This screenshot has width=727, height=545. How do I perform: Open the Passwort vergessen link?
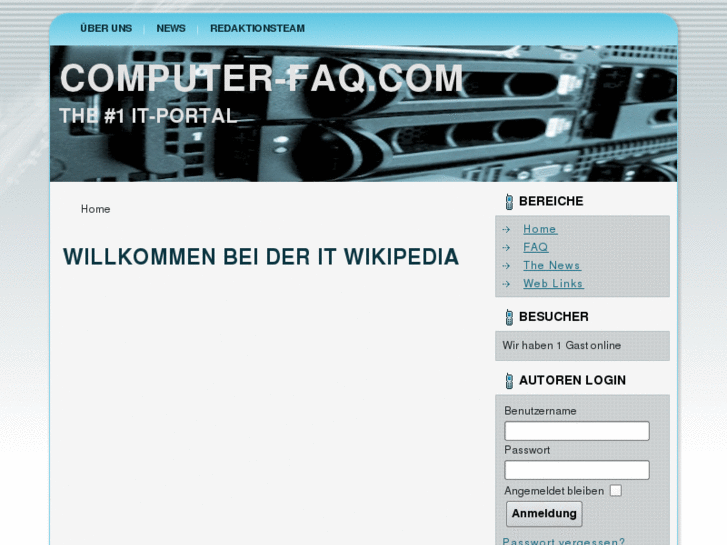coord(564,541)
